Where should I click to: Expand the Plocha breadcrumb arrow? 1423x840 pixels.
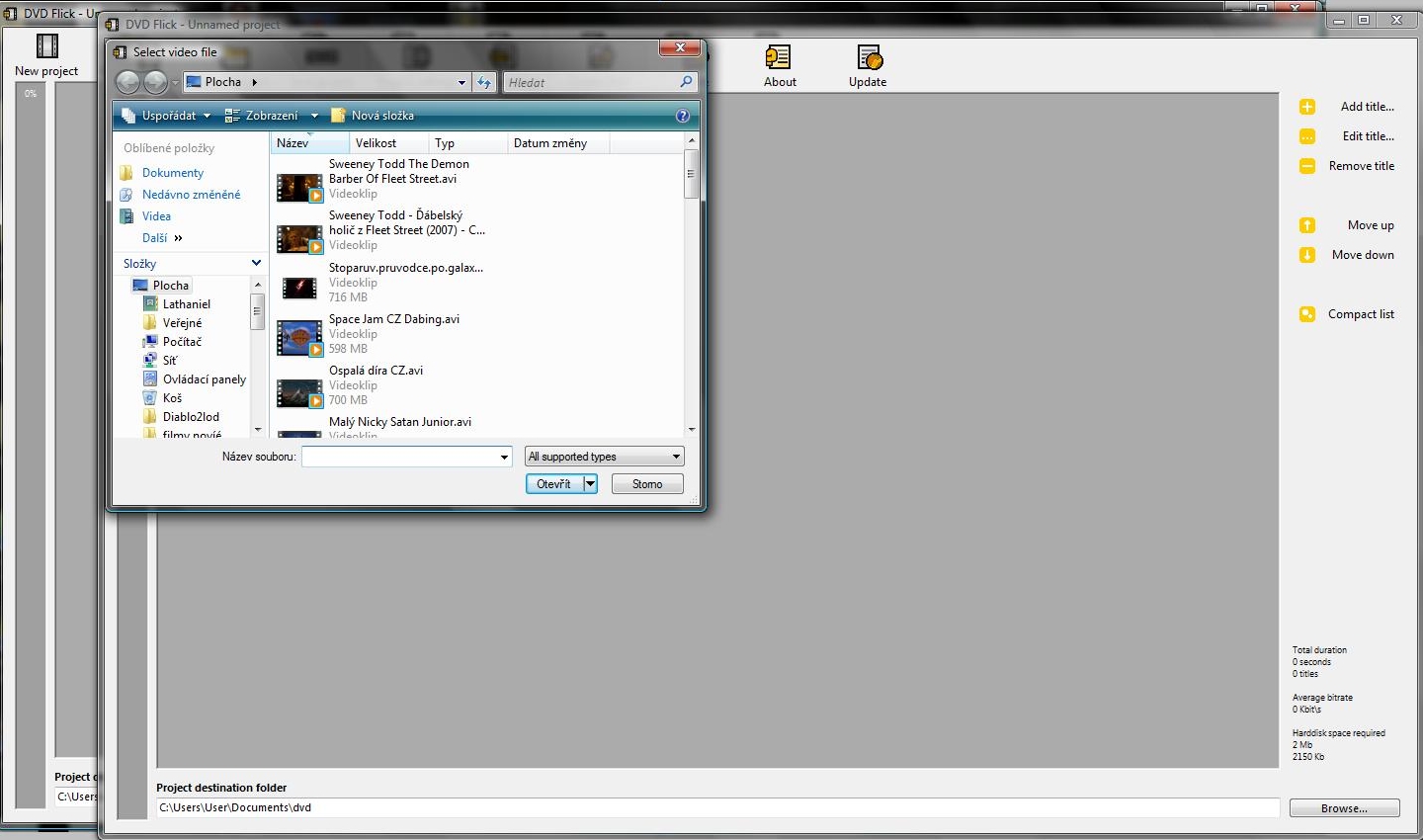pos(254,82)
